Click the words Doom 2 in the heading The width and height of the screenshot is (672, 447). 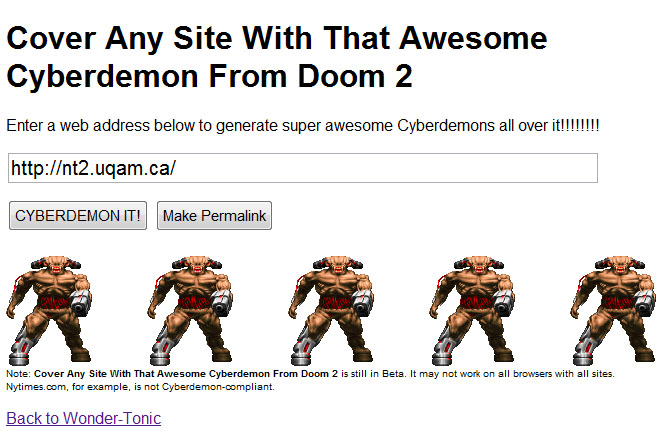[355, 76]
